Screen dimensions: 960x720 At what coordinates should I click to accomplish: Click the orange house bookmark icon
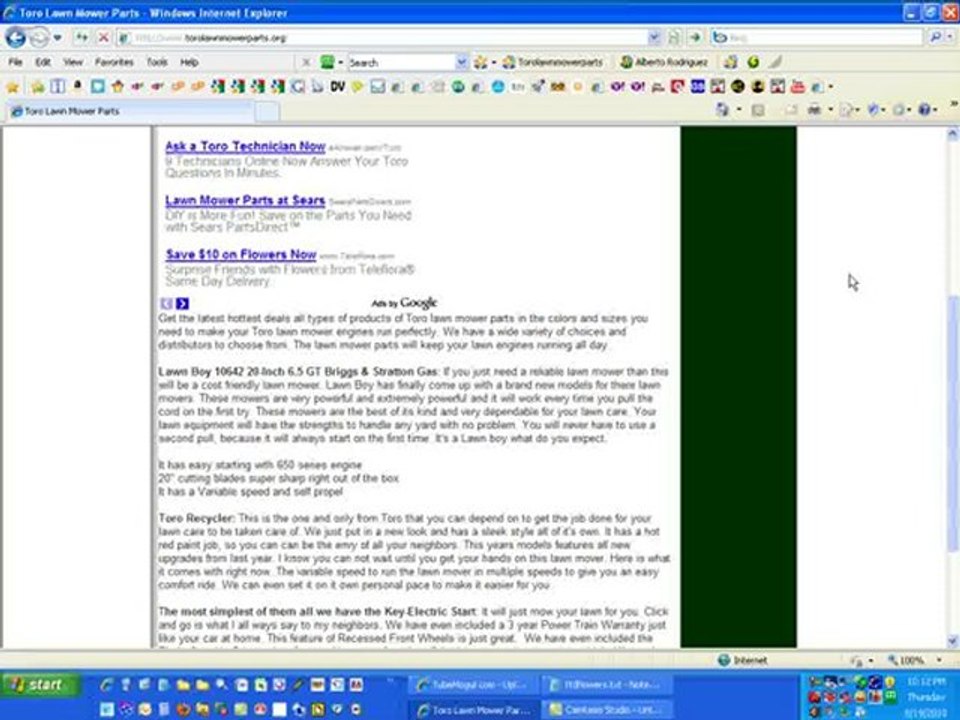point(118,87)
